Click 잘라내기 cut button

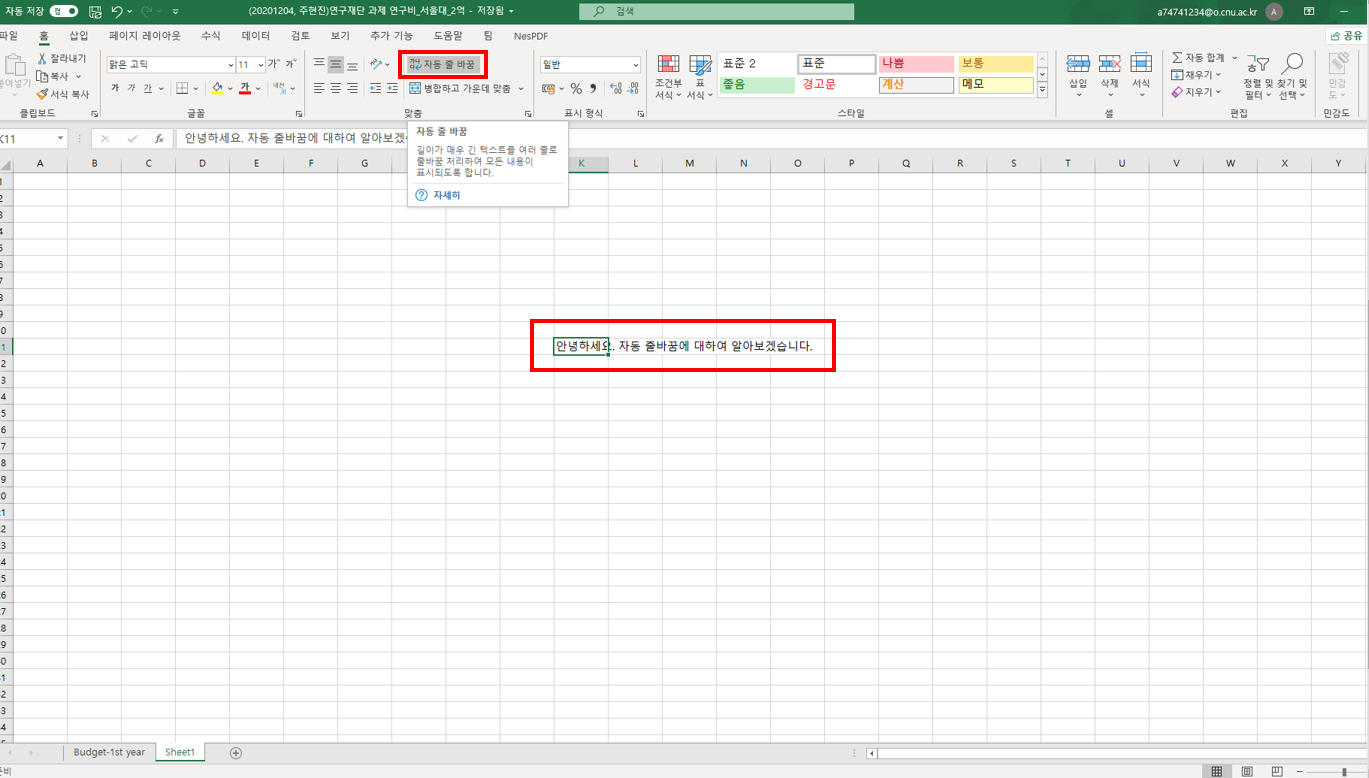(61, 59)
